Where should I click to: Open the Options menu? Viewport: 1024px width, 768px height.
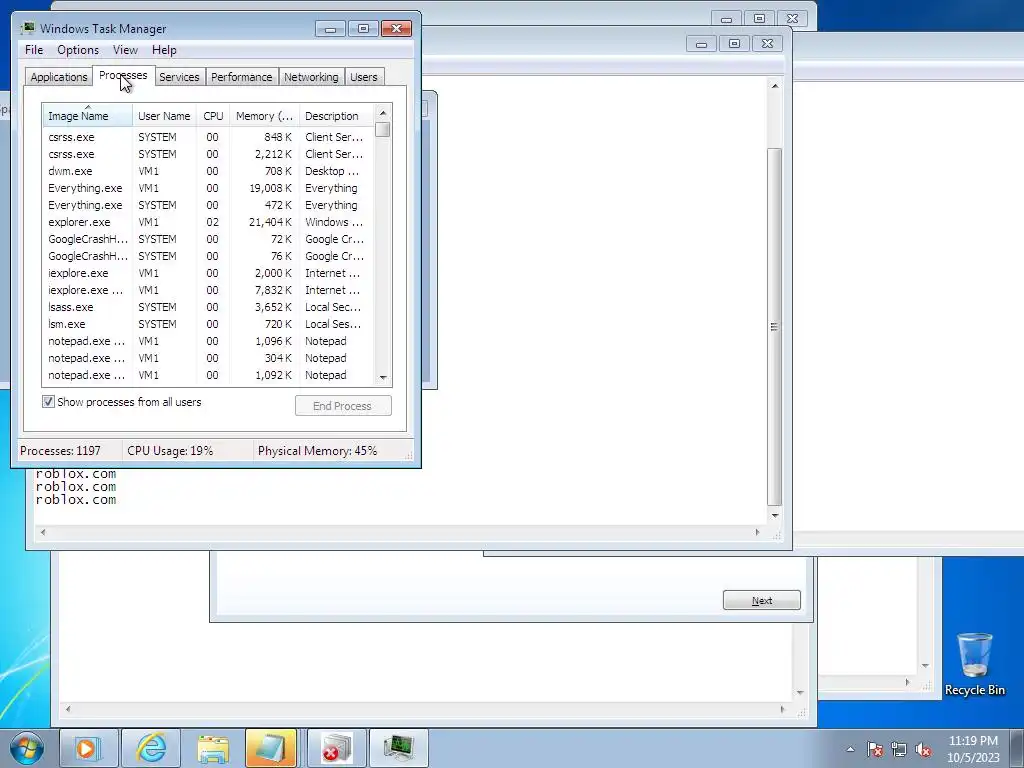[78, 50]
